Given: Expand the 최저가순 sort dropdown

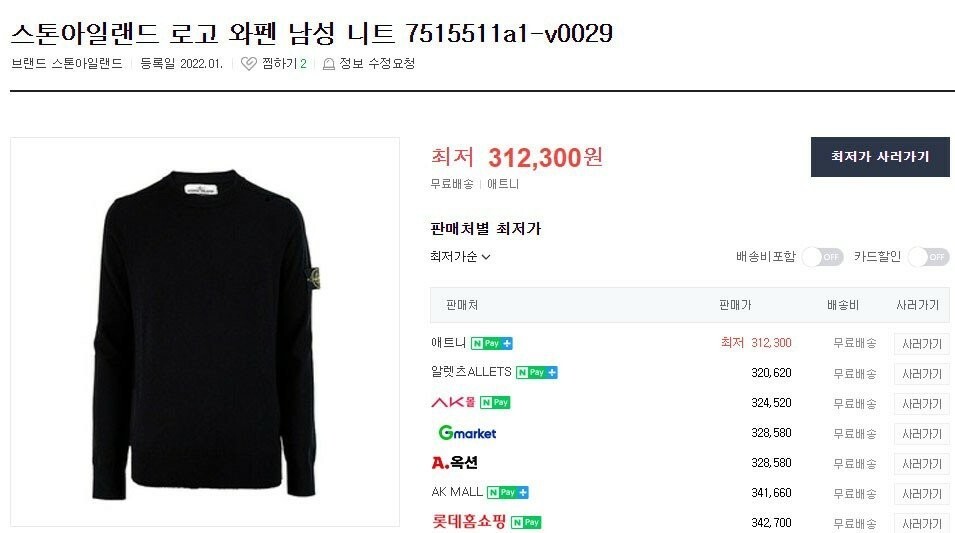Looking at the screenshot, I should point(460,256).
